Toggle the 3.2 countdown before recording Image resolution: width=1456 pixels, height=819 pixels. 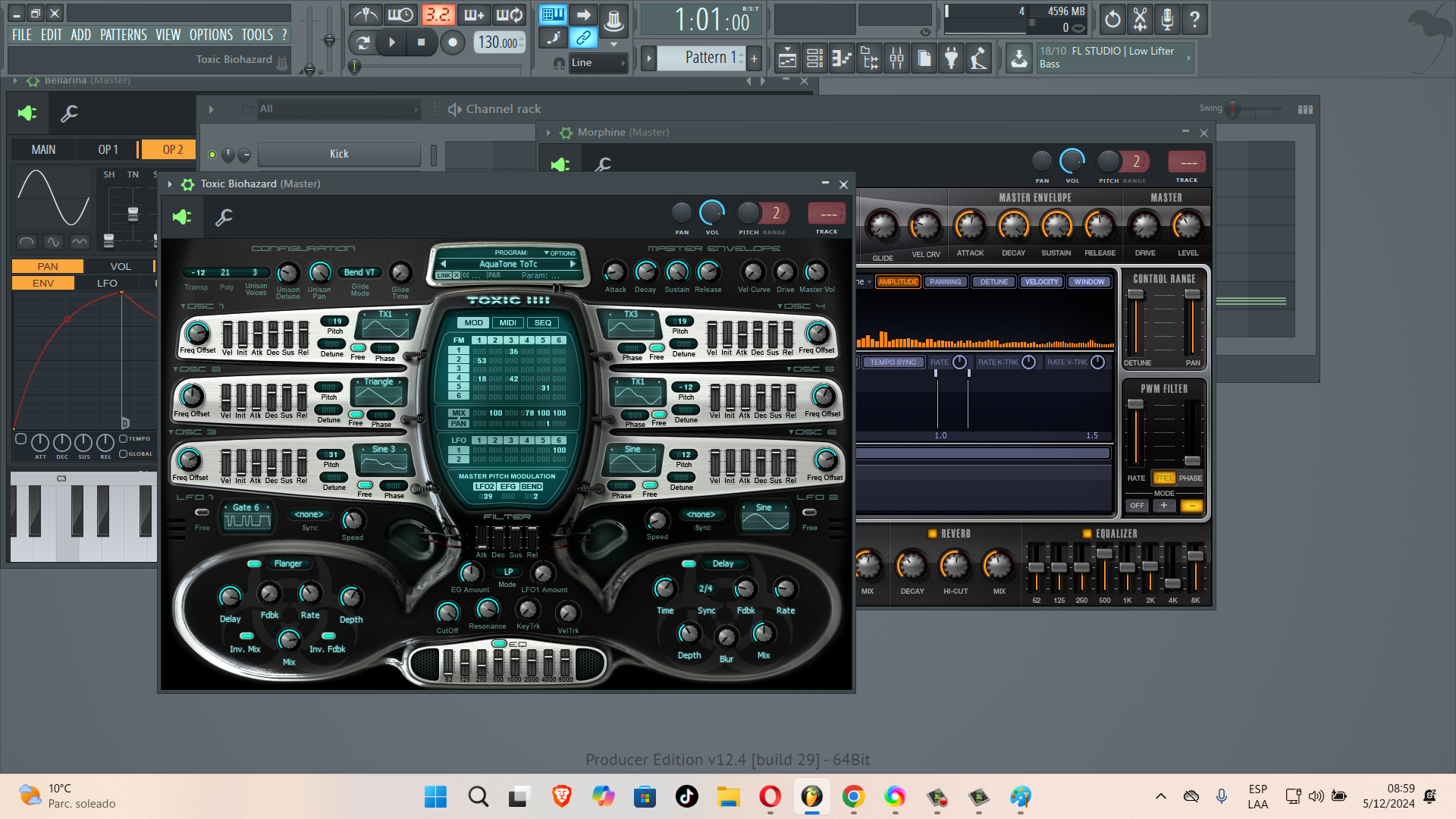tap(438, 14)
